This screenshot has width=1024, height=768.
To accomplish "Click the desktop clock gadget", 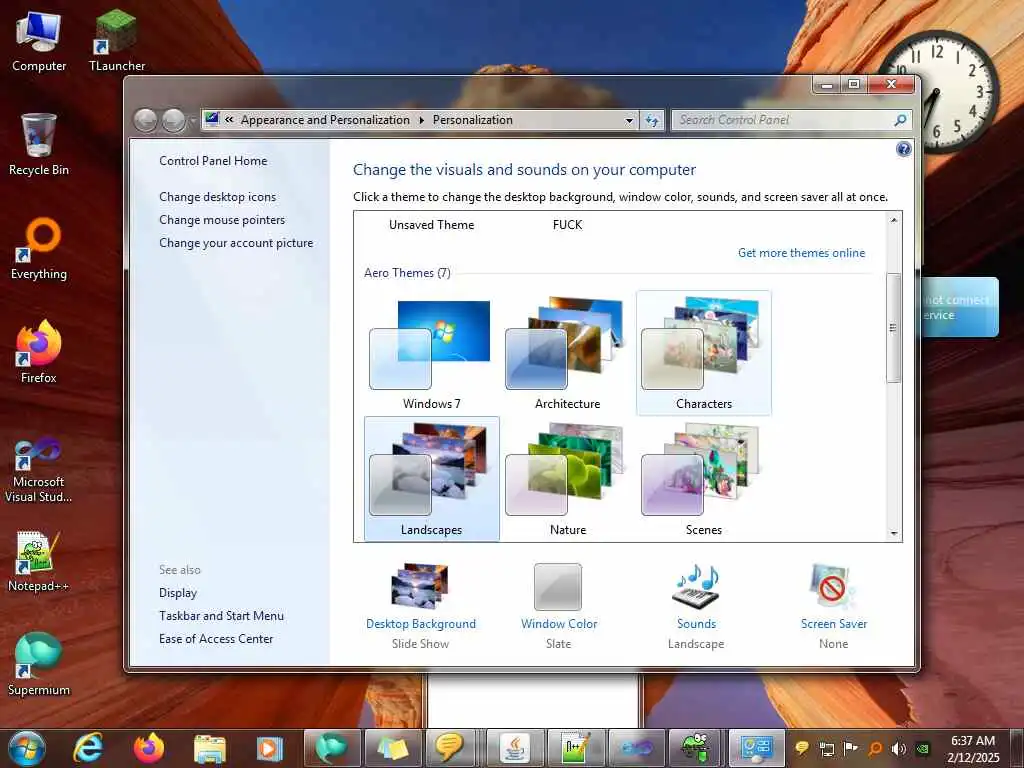I will click(936, 91).
